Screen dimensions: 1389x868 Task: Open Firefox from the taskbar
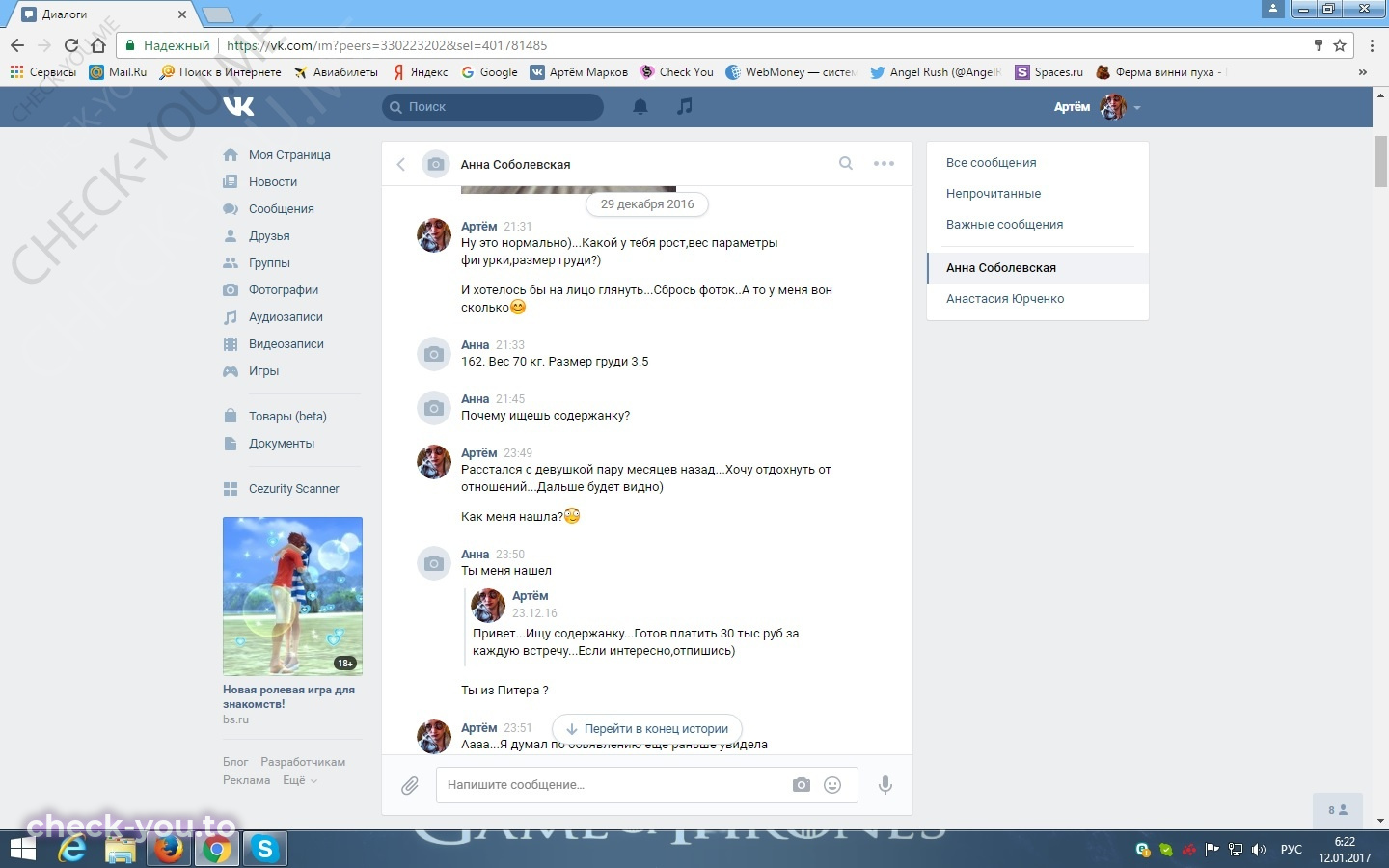(x=169, y=849)
